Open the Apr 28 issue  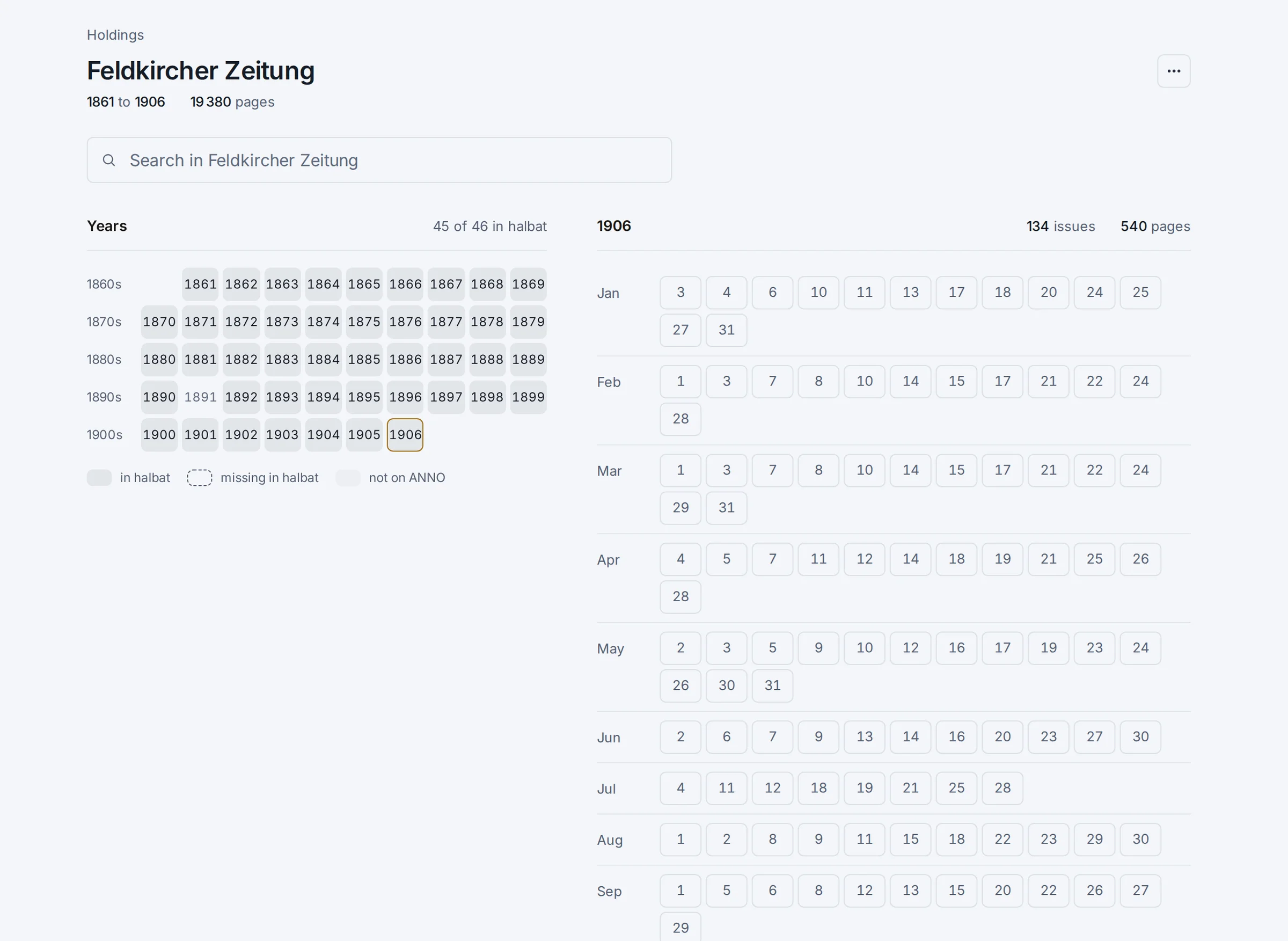(x=680, y=597)
